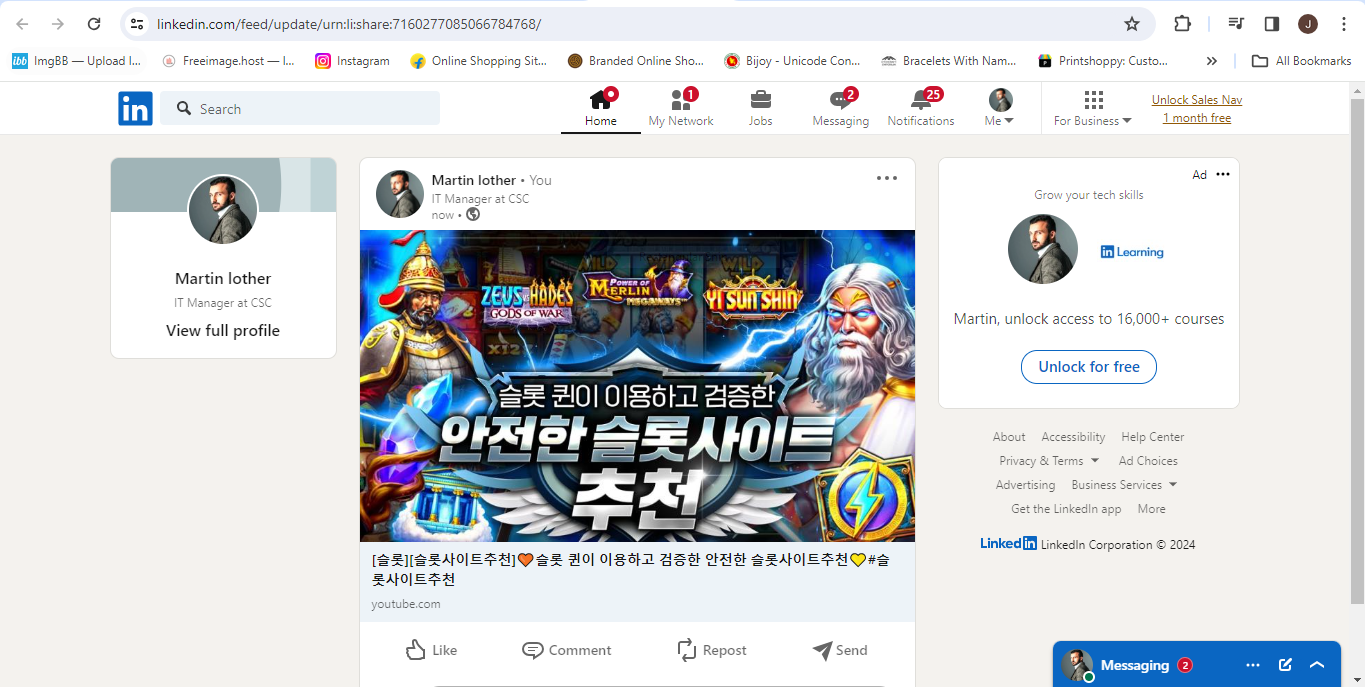Open Martin lother name in left card

[x=223, y=278]
